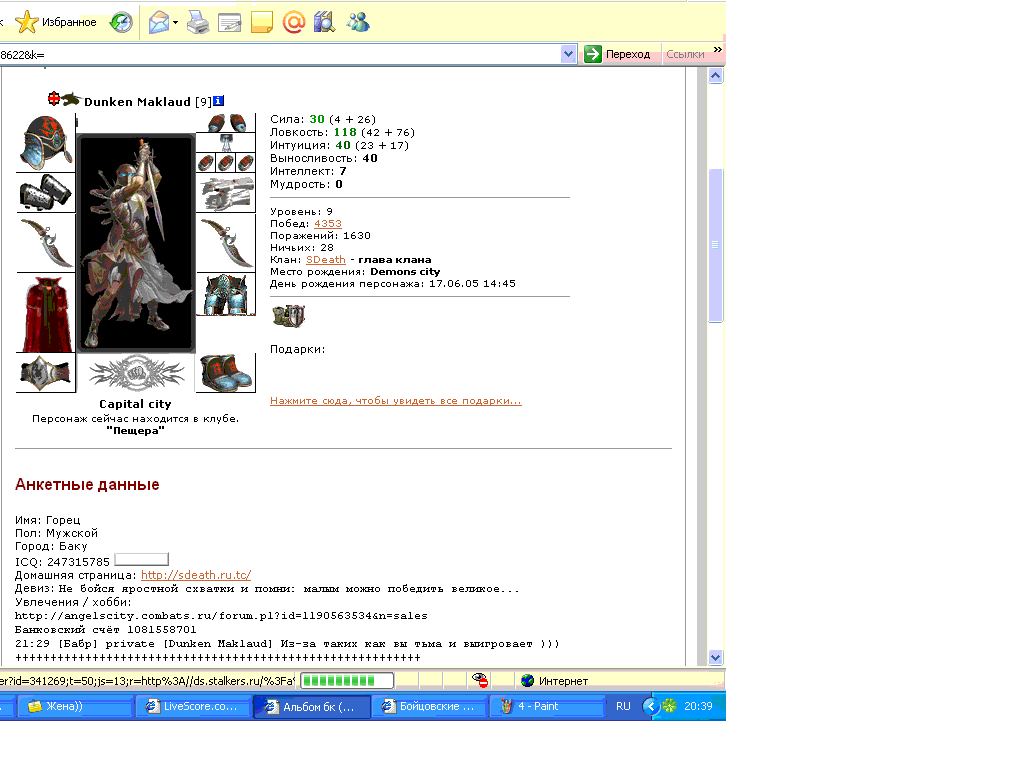Click the Edit page toolbar icon

click(230, 23)
